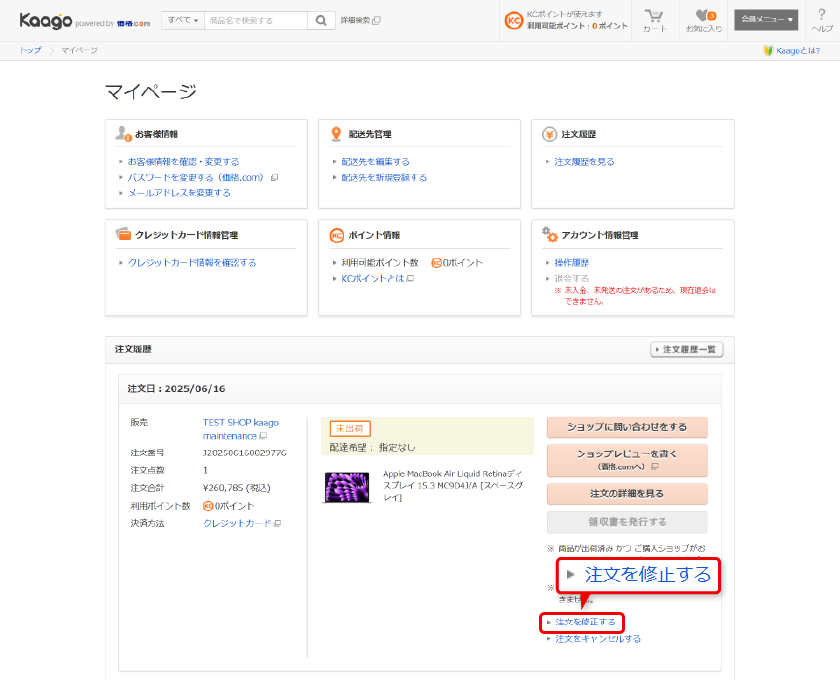Click the ポイント情報 KC icon
Viewport: 840px width, 680px height.
click(336, 235)
